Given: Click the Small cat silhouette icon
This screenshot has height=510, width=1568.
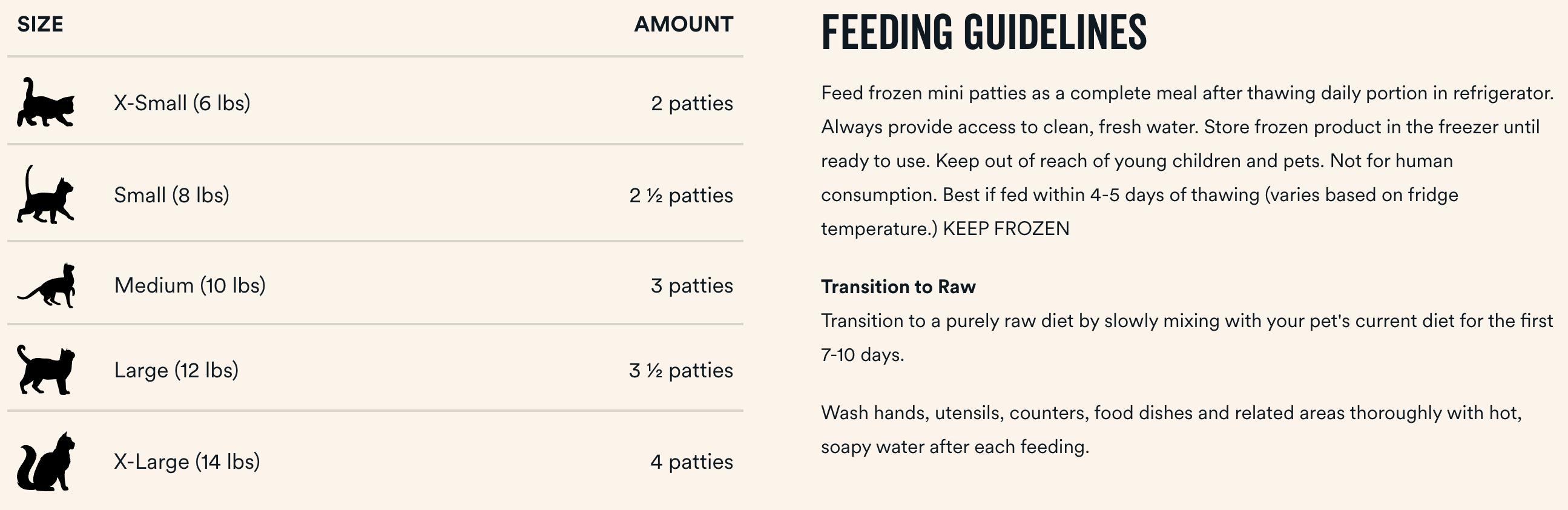Looking at the screenshot, I should tap(45, 194).
